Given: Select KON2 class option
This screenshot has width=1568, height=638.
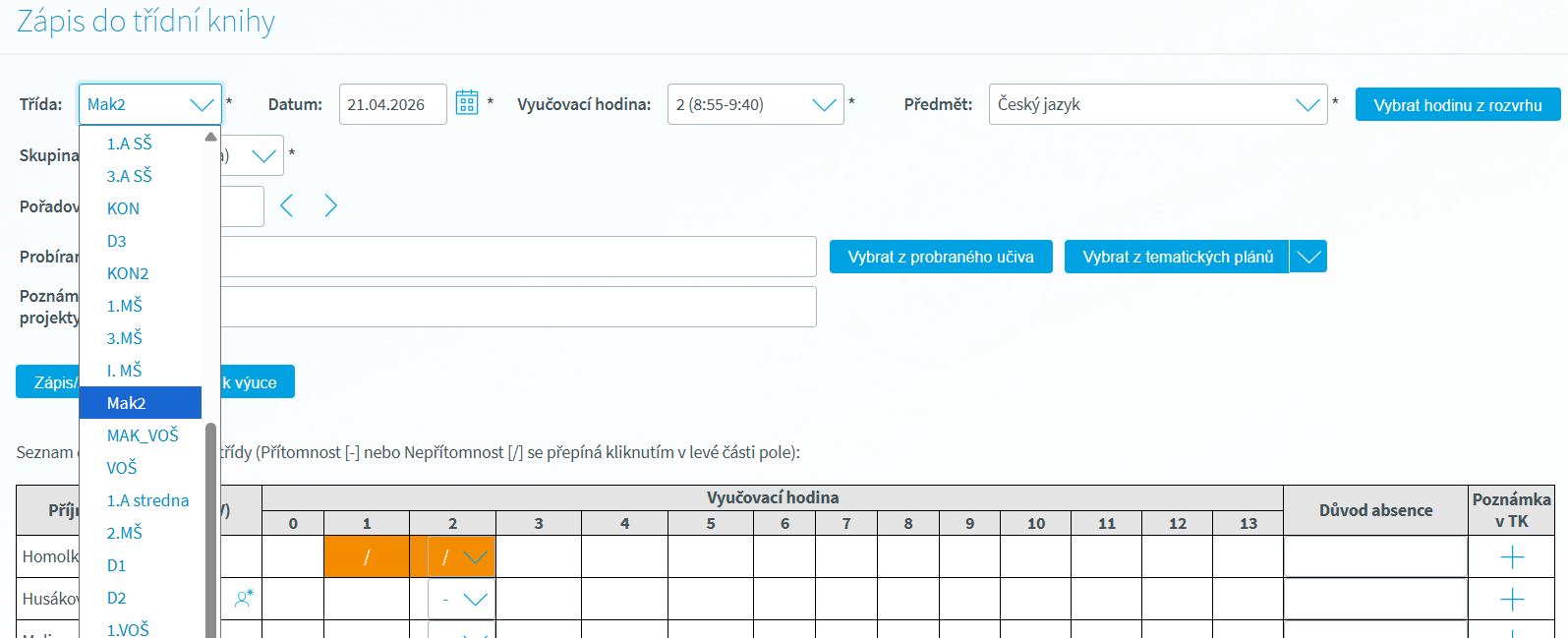Looking at the screenshot, I should [128, 273].
